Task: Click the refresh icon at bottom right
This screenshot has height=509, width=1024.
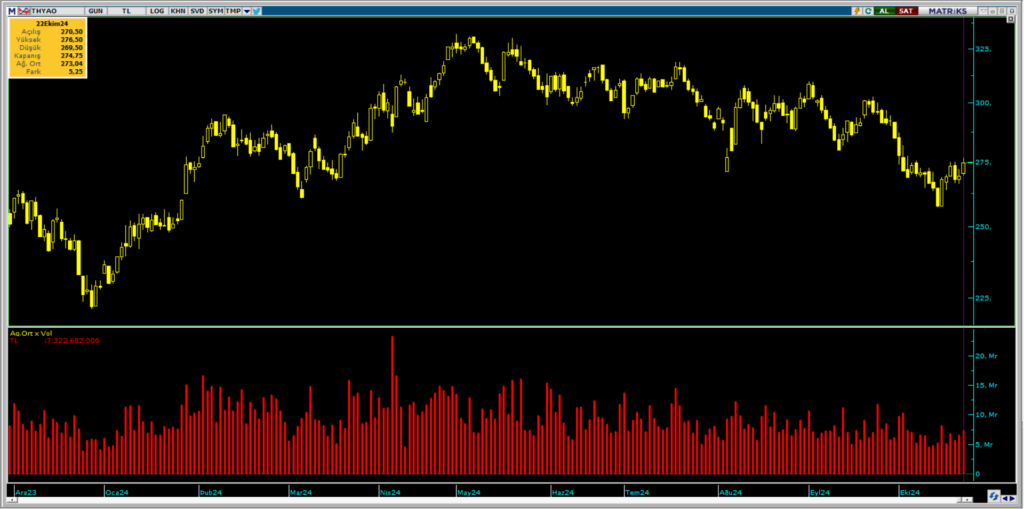Action: pos(994,494)
